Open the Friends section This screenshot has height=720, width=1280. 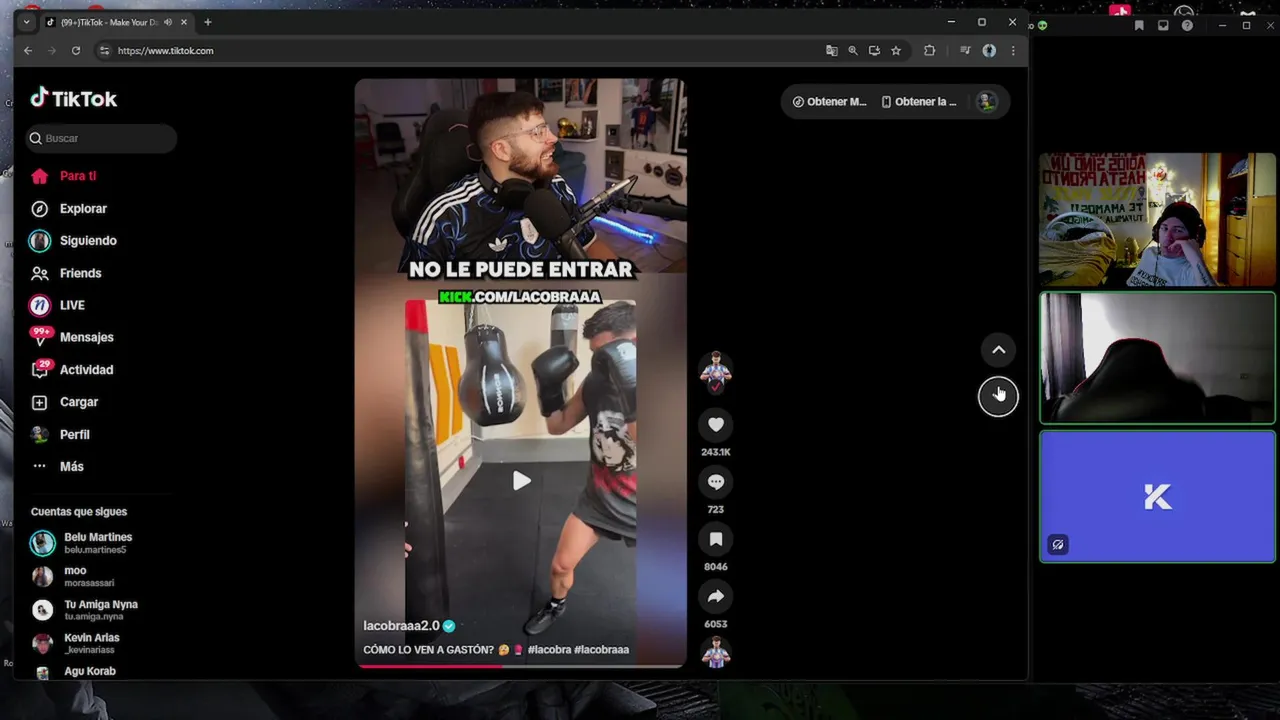80,273
